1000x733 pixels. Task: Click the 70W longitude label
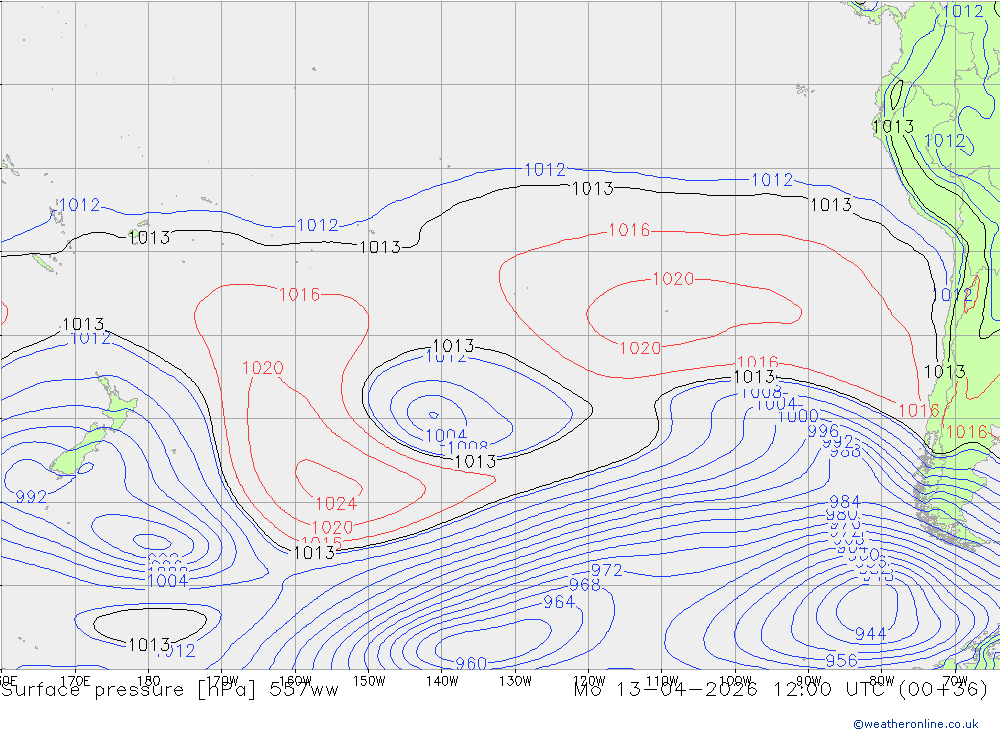pos(956,681)
